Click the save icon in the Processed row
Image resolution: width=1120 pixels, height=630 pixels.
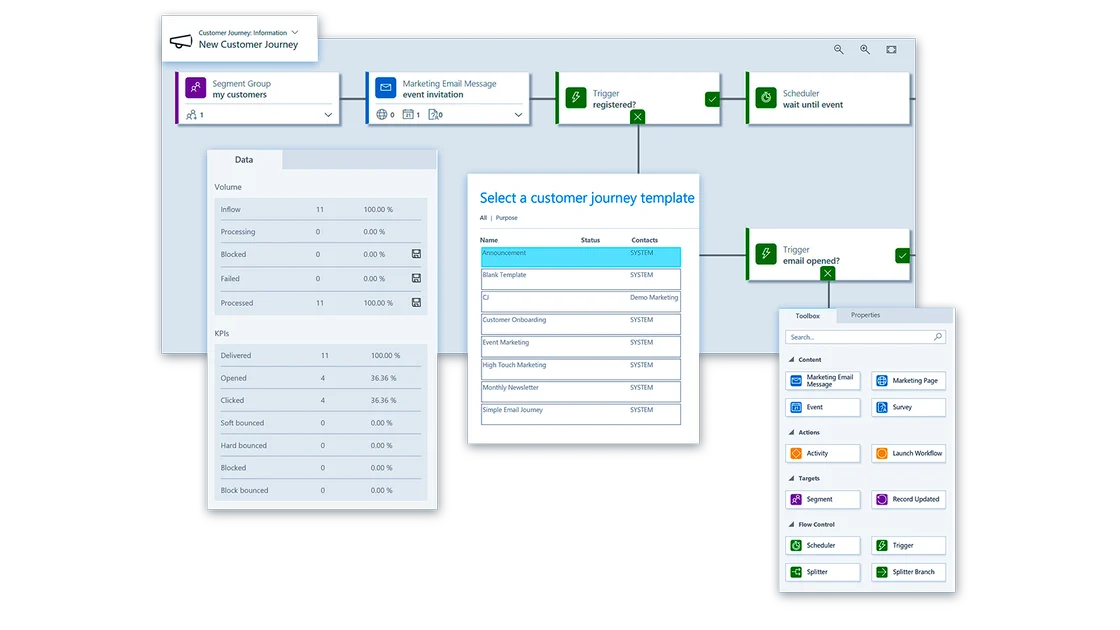[x=416, y=302]
